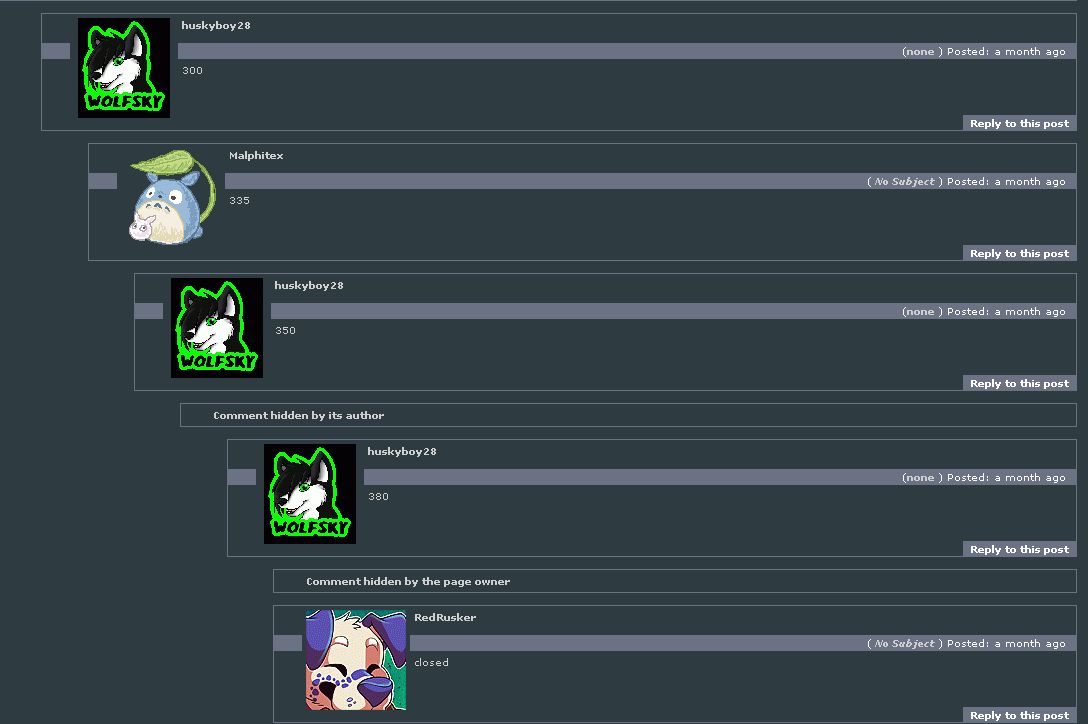Select the comment hidden by its author
Image resolution: width=1088 pixels, height=724 pixels.
click(628, 415)
